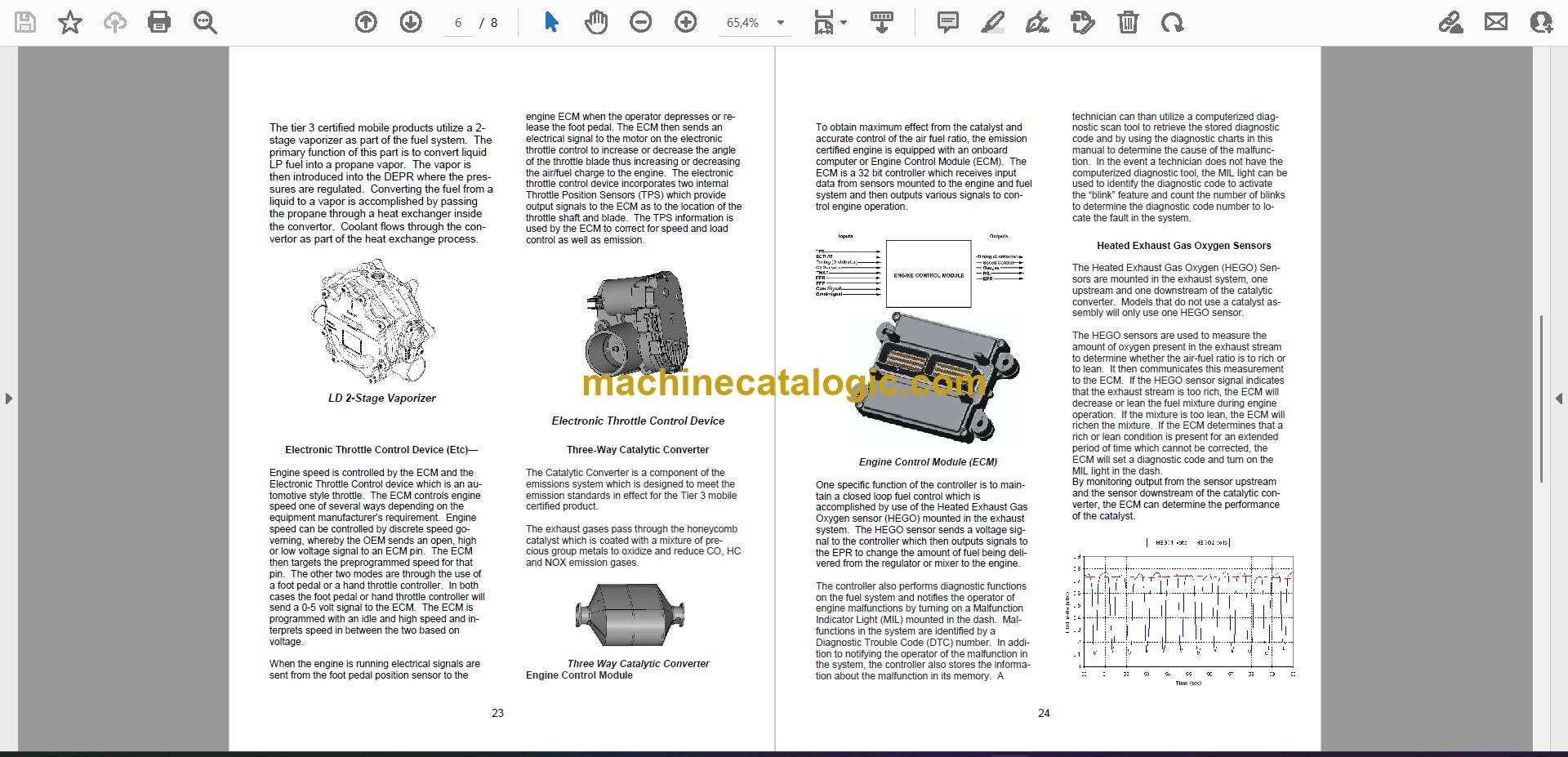Go to previous page arrow
The image size is (1568, 757).
(366, 22)
